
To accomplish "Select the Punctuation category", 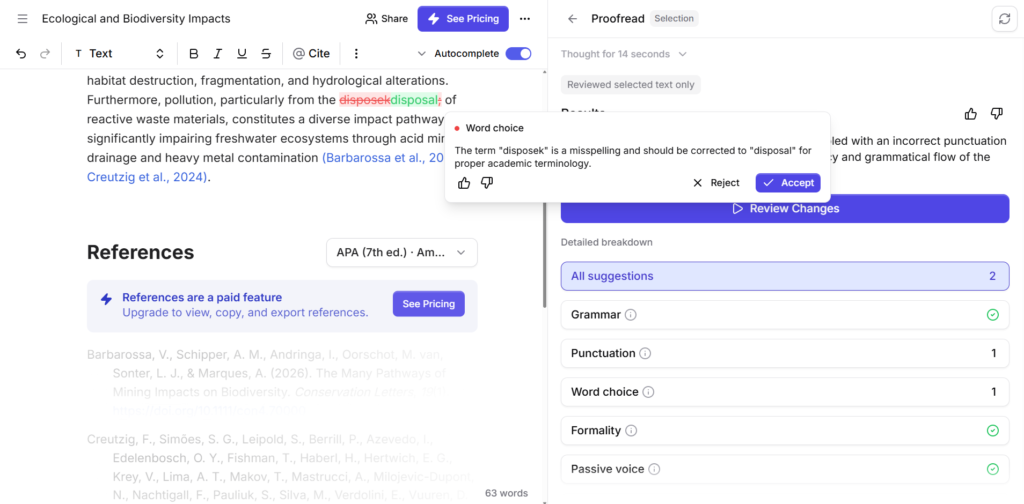I will click(785, 353).
